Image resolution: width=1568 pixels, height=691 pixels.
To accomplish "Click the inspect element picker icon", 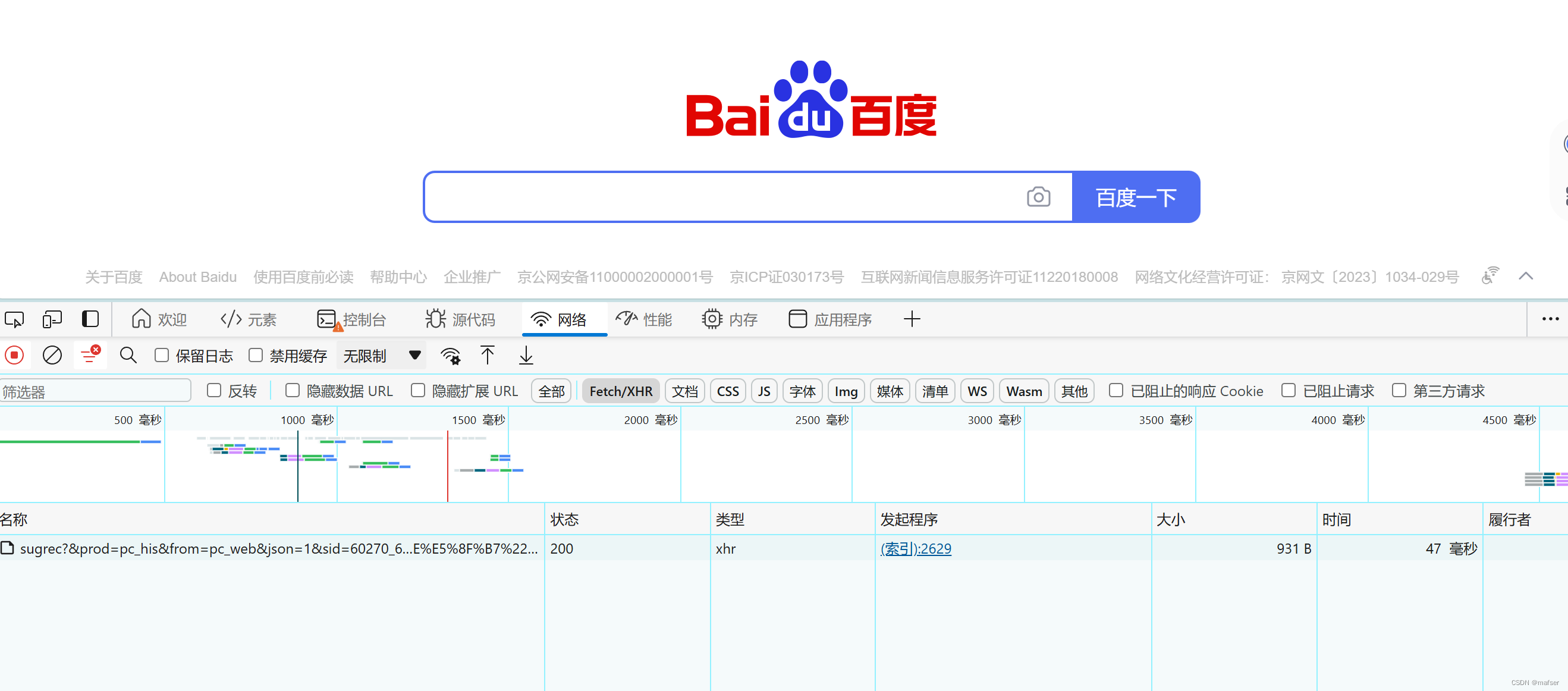I will pyautogui.click(x=14, y=319).
